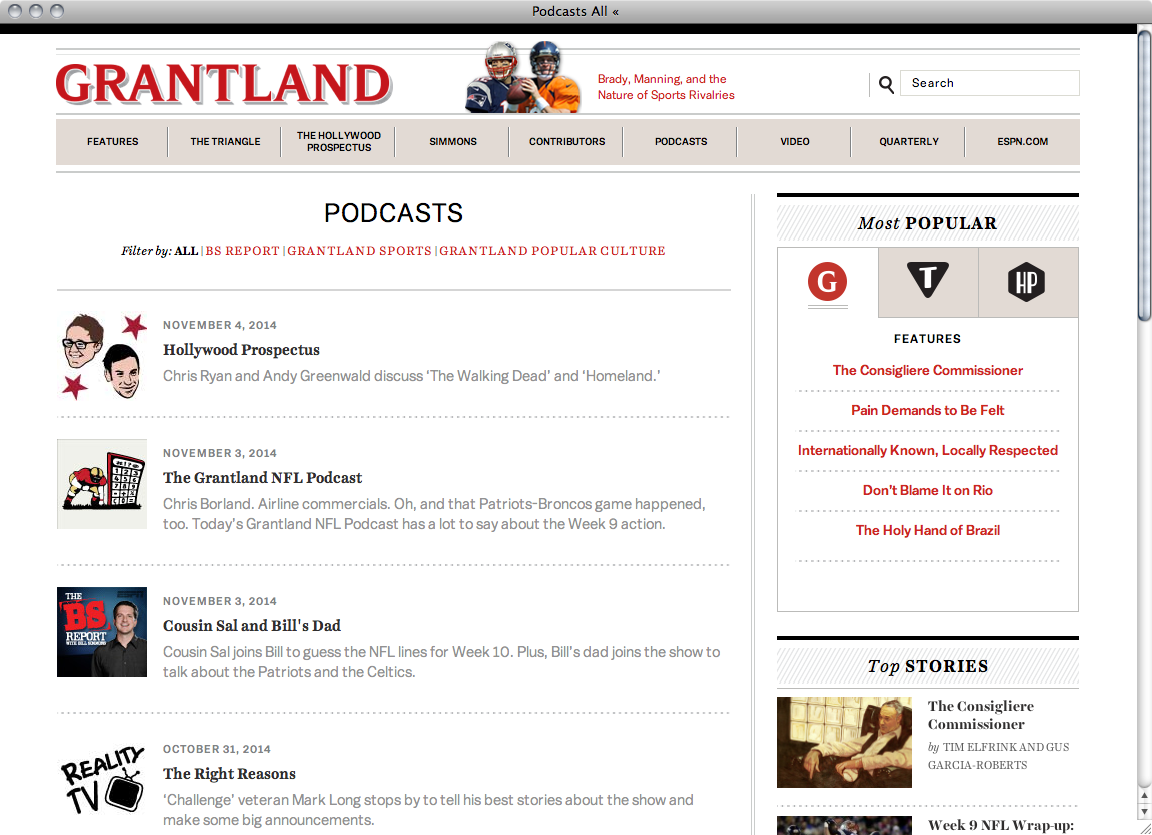1152x835 pixels.
Task: Switch to The Triangle T icon tab
Action: (x=927, y=283)
